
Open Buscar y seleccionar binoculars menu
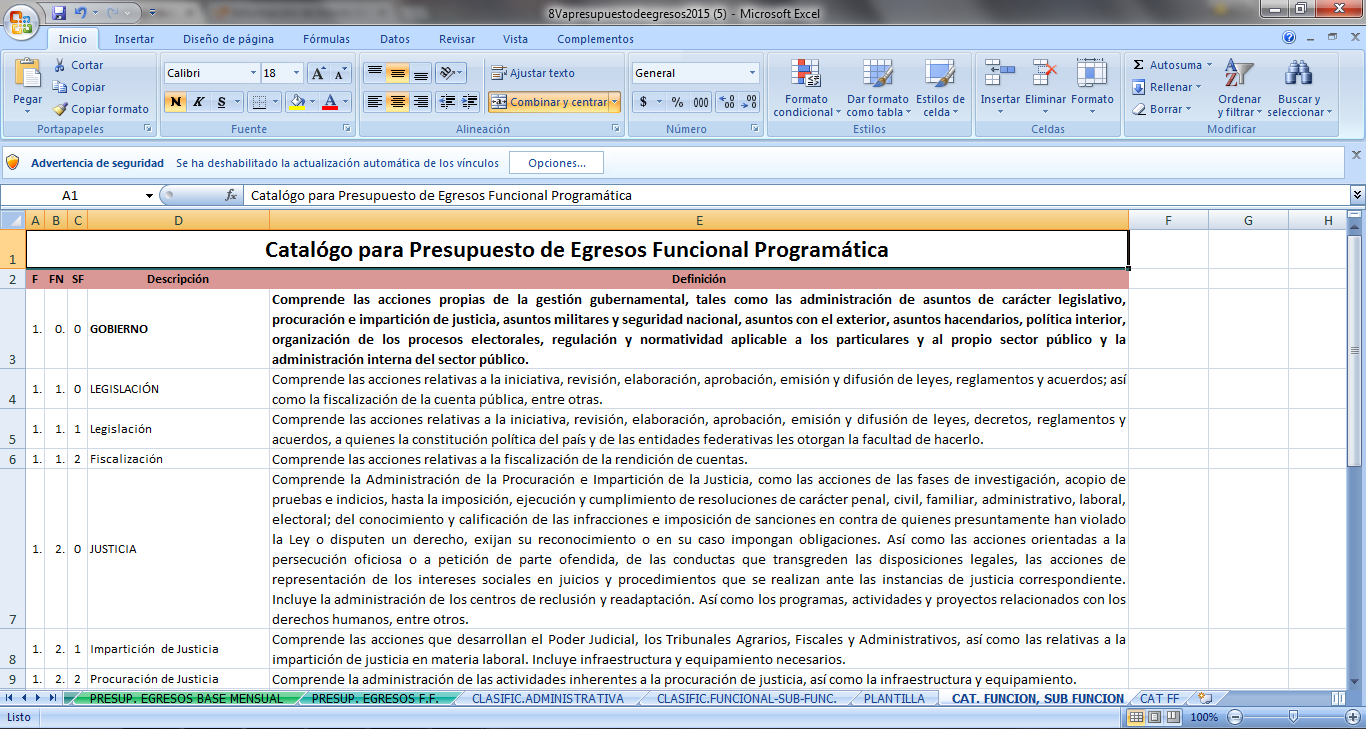coord(1299,88)
